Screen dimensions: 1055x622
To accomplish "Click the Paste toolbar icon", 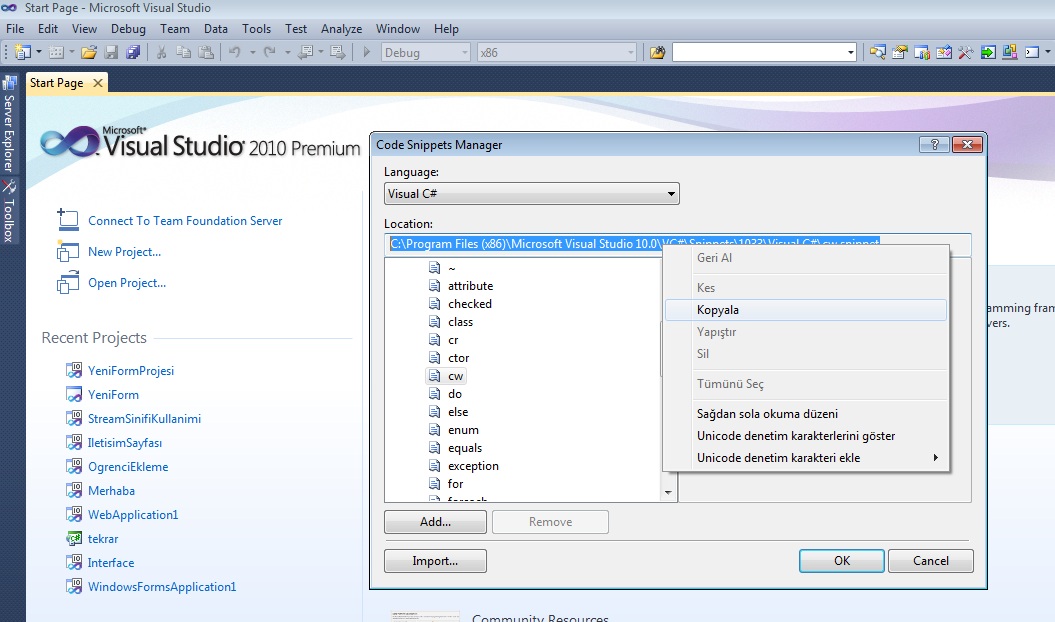I will click(x=206, y=53).
